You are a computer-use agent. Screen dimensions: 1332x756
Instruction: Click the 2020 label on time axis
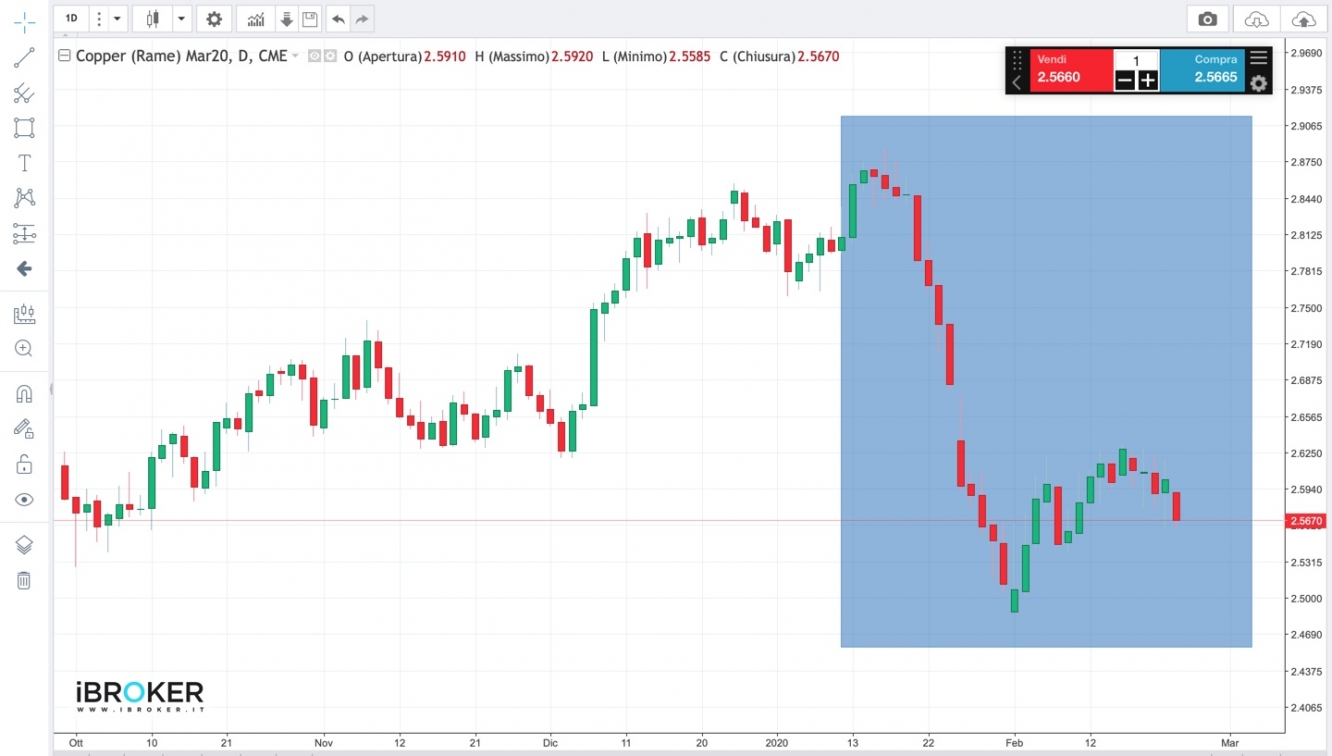(777, 743)
